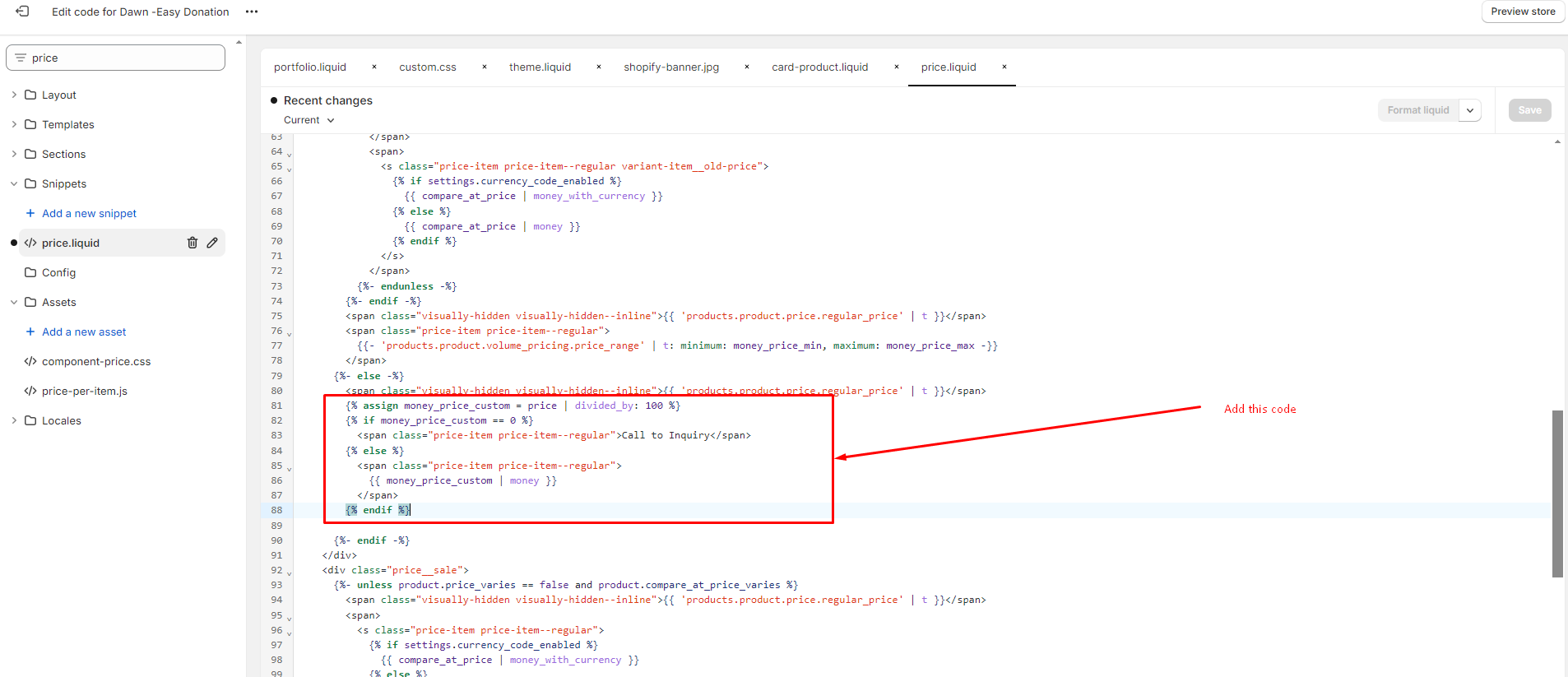Click the exit editor back icon
The width and height of the screenshot is (1568, 677).
(x=22, y=12)
